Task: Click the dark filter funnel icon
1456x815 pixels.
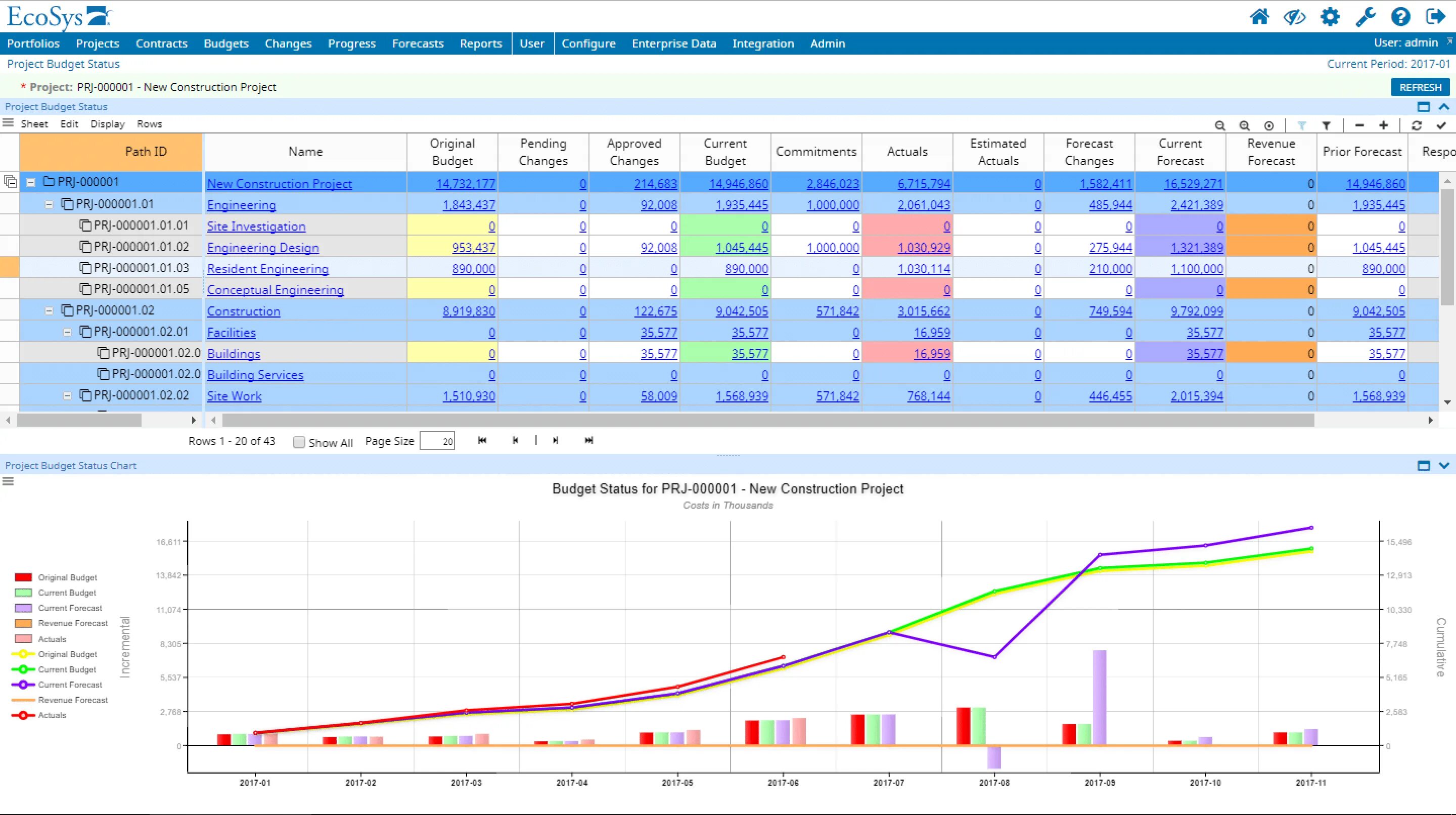Action: pos(1326,125)
